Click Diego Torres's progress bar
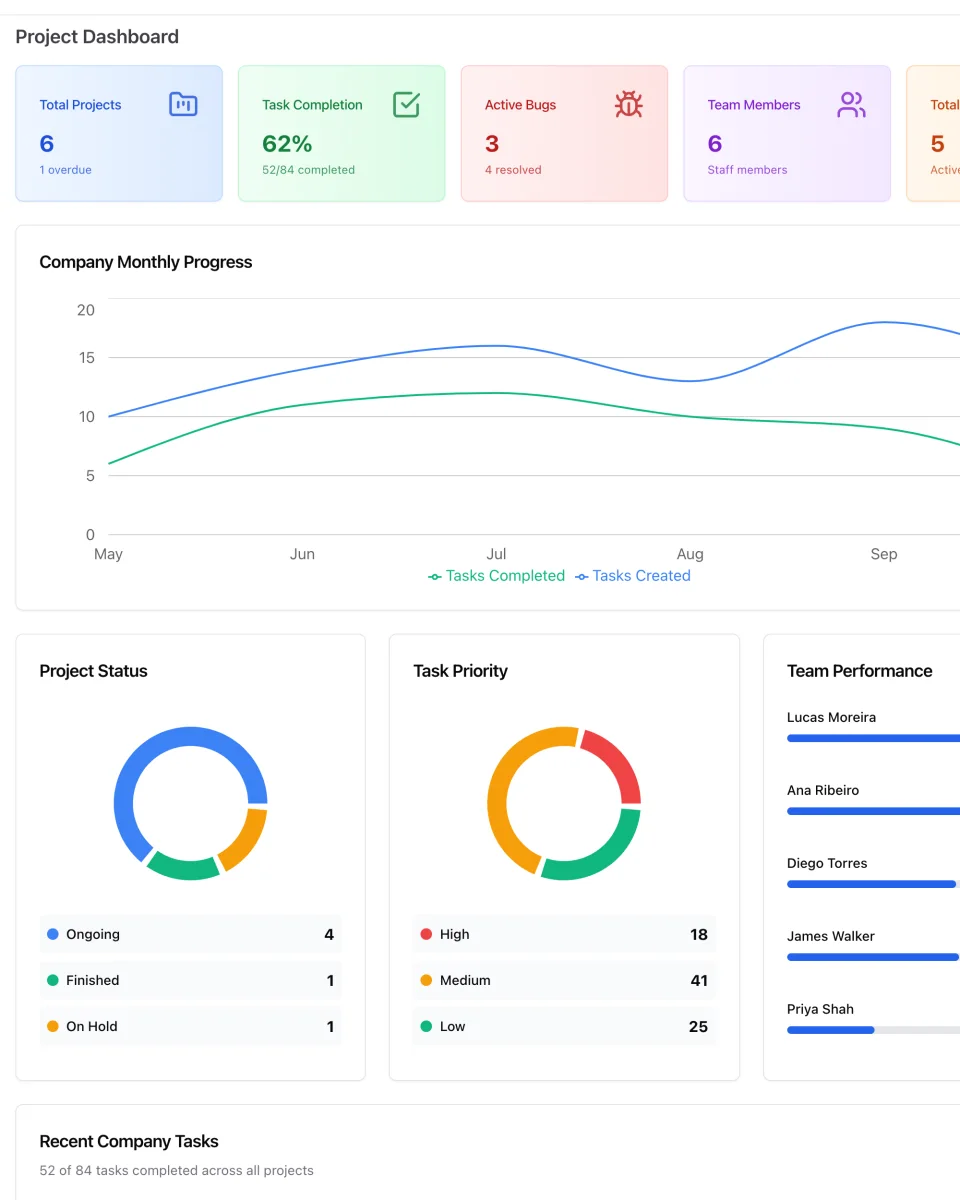The height and width of the screenshot is (1200, 960). [873, 884]
